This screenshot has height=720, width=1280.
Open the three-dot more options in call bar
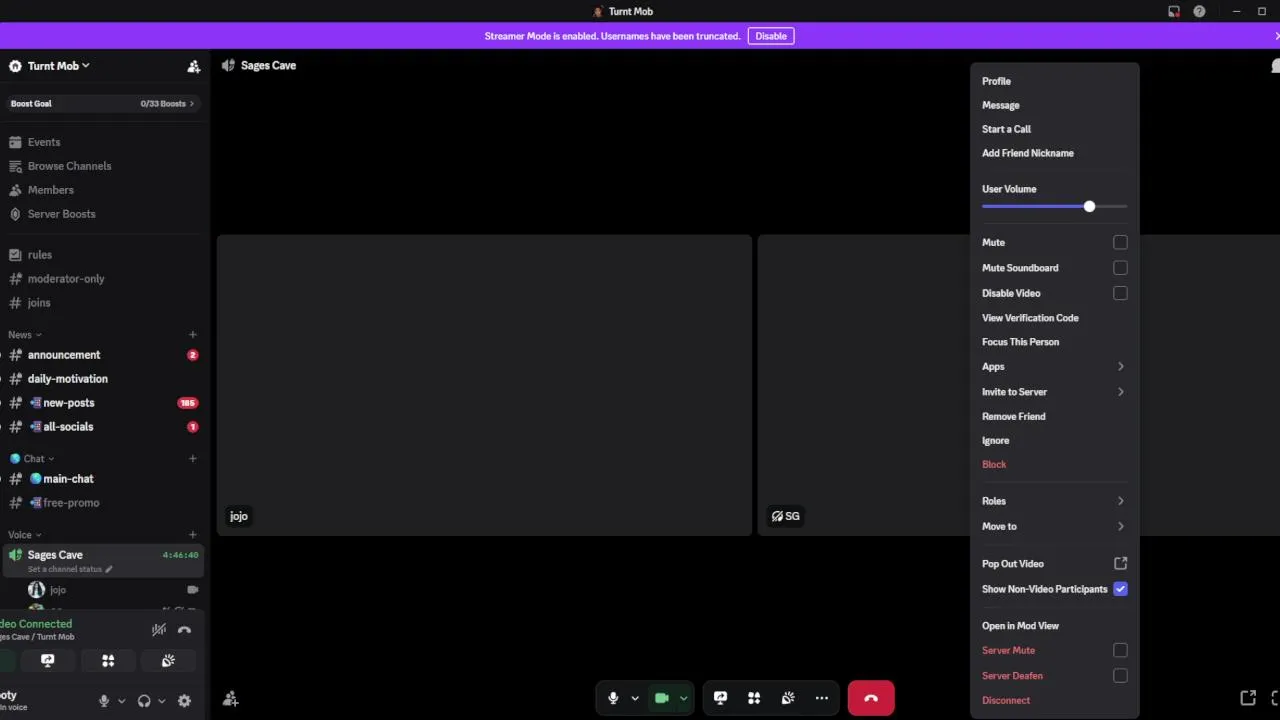pyautogui.click(x=822, y=698)
